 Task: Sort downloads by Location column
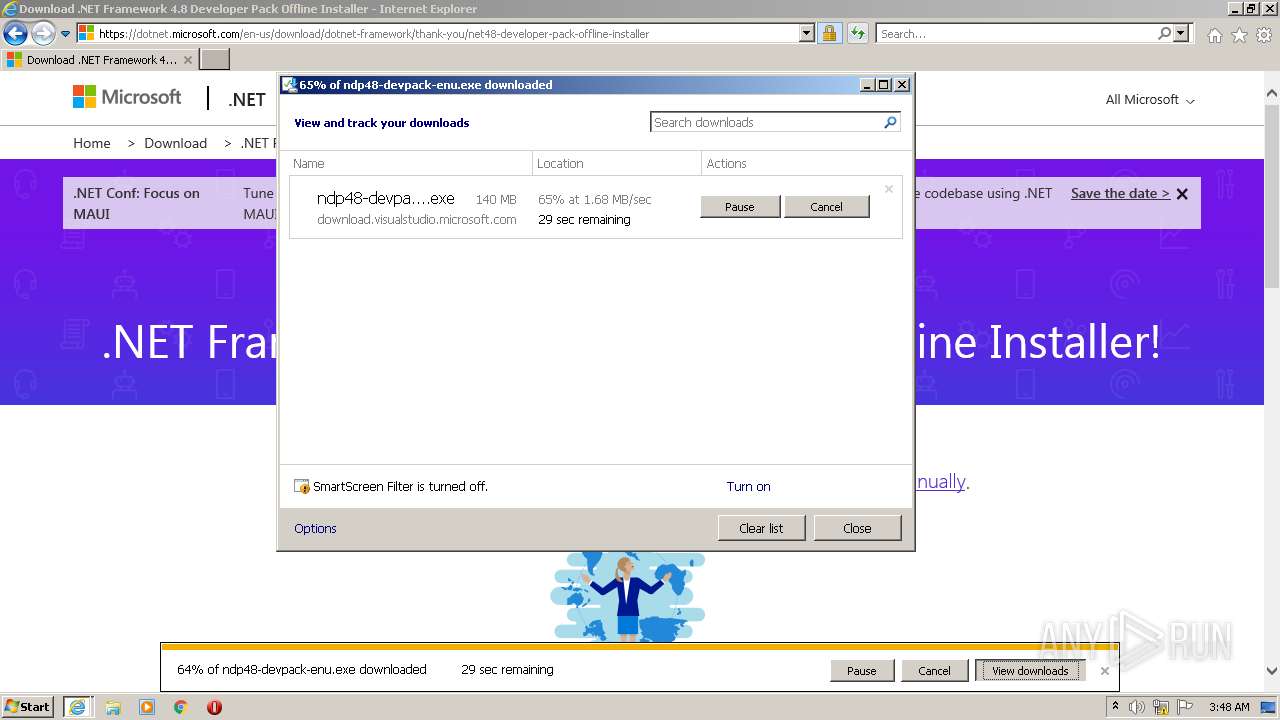point(617,163)
